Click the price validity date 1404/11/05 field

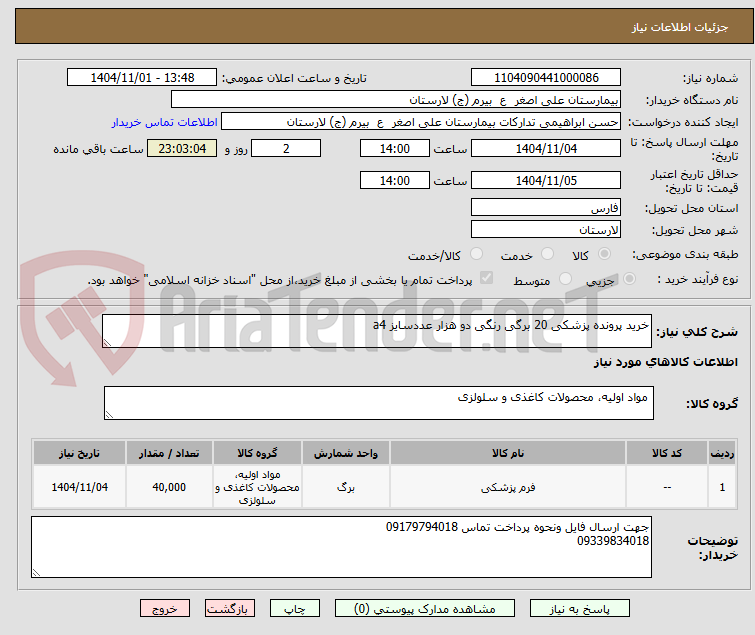pyautogui.click(x=546, y=180)
